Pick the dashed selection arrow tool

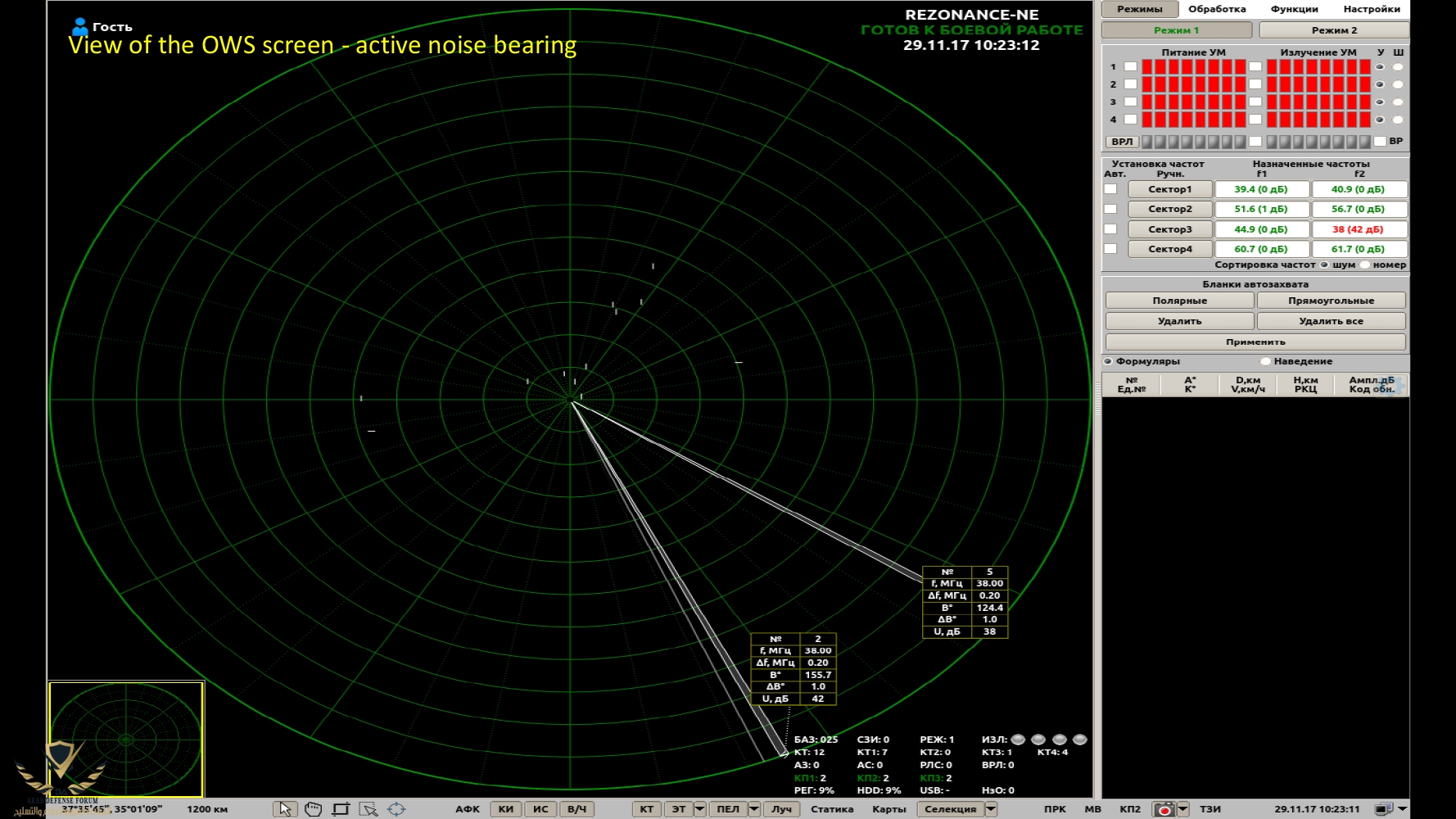[369, 809]
